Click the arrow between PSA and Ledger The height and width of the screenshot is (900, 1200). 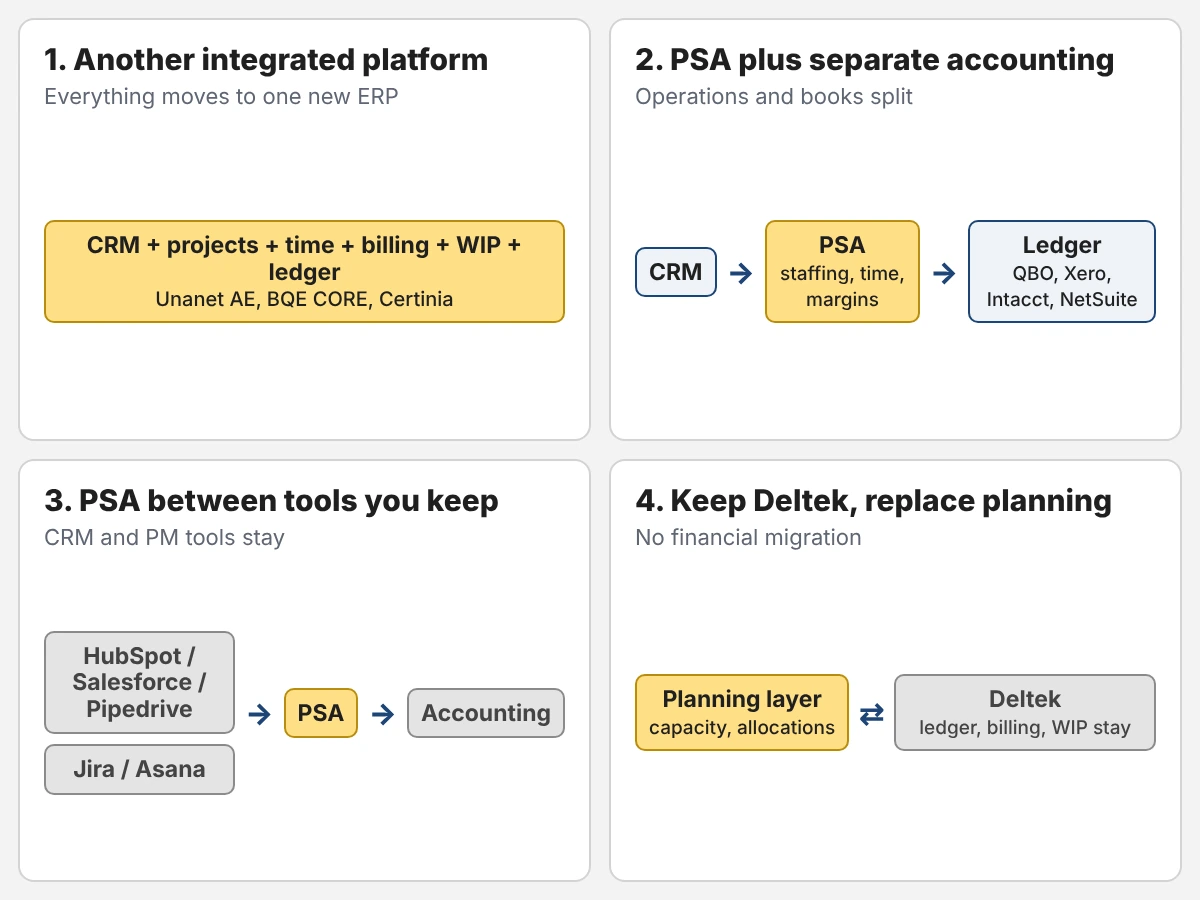[944, 273]
